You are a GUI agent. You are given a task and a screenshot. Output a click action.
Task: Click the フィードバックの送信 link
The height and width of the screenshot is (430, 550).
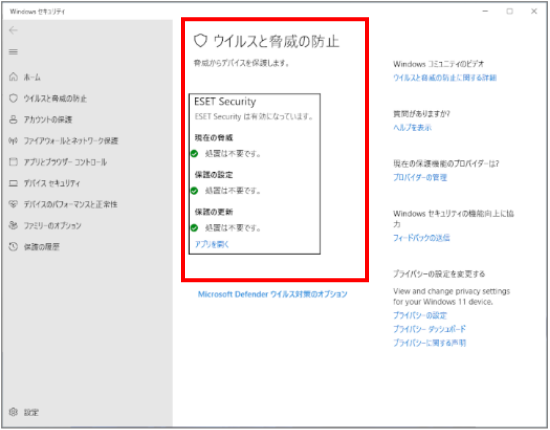pyautogui.click(x=421, y=238)
